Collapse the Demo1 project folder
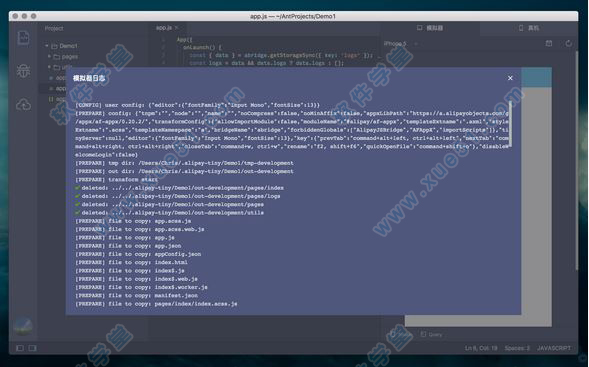The height and width of the screenshot is (367, 589). (47, 46)
